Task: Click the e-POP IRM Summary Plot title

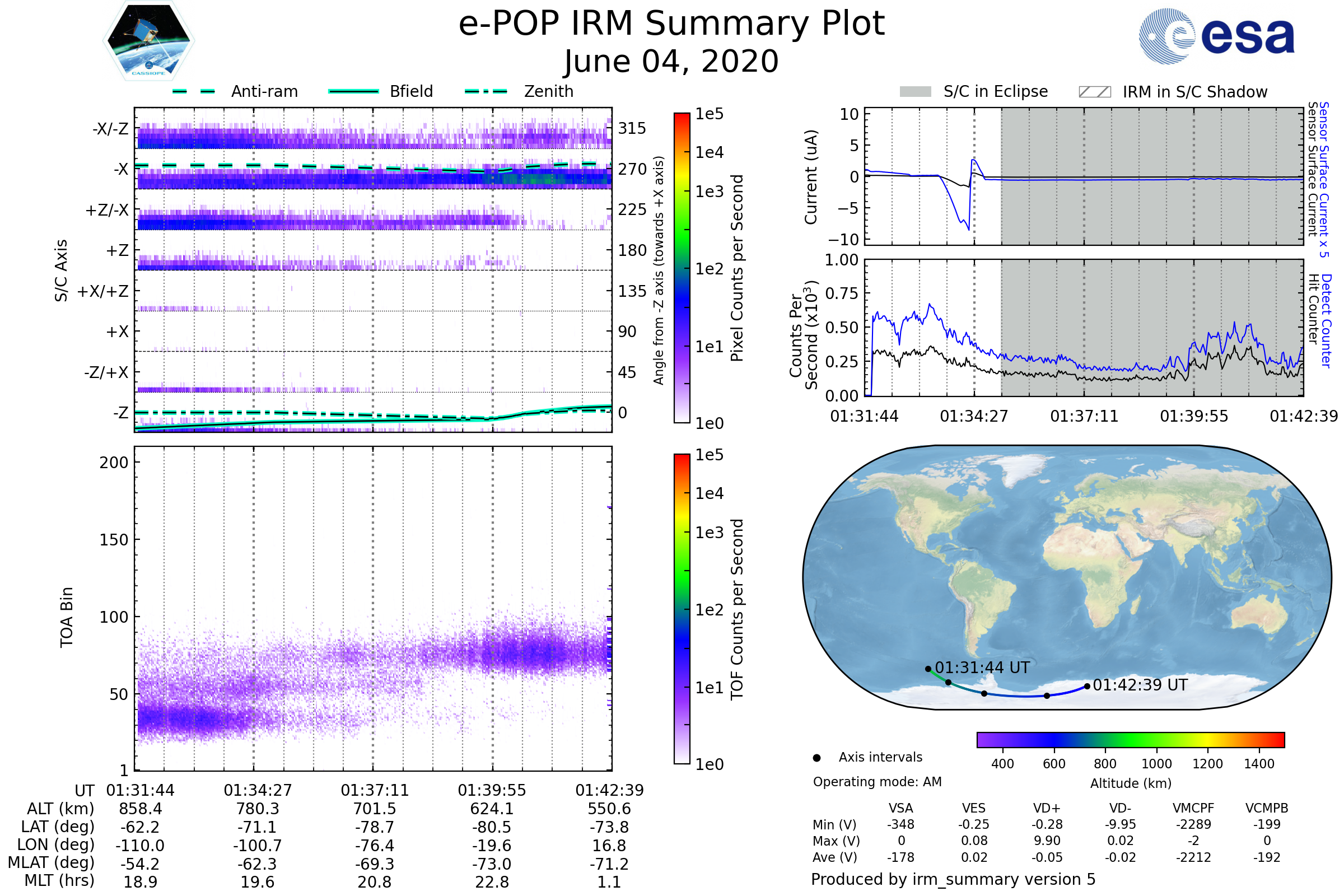Action: 671,24
